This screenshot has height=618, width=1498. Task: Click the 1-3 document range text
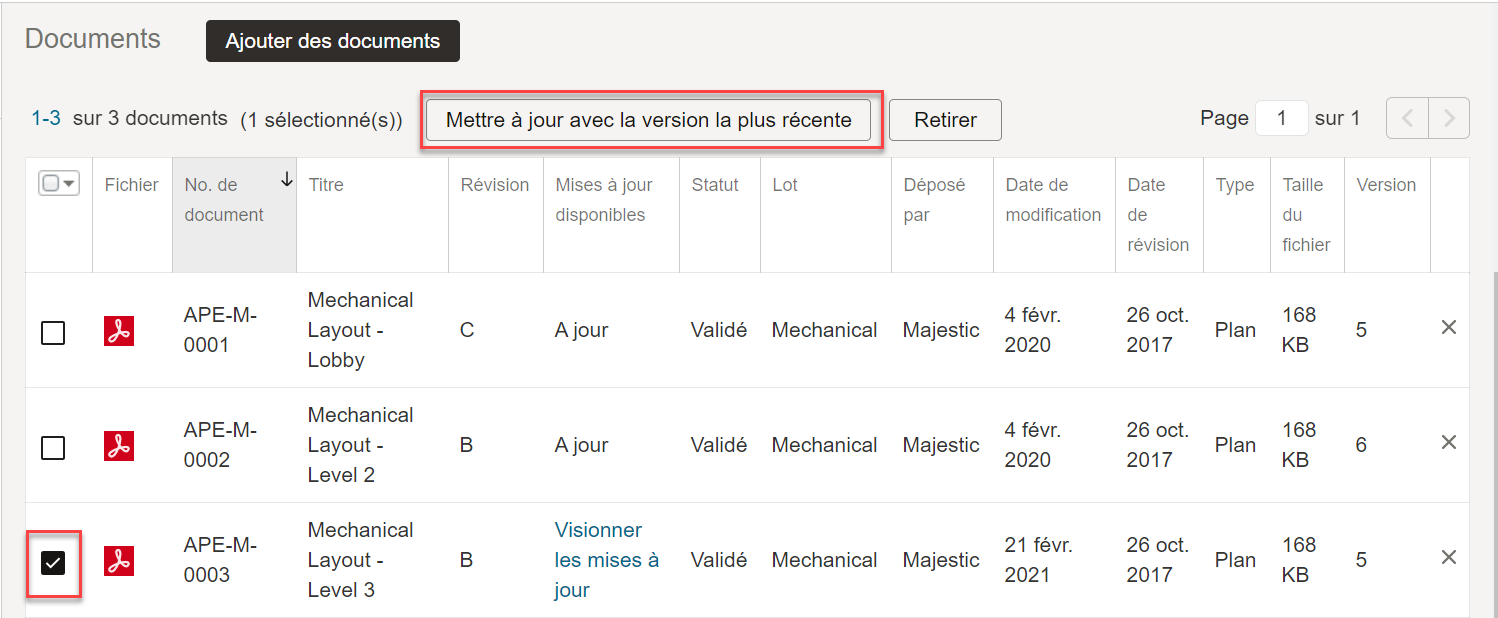[46, 118]
